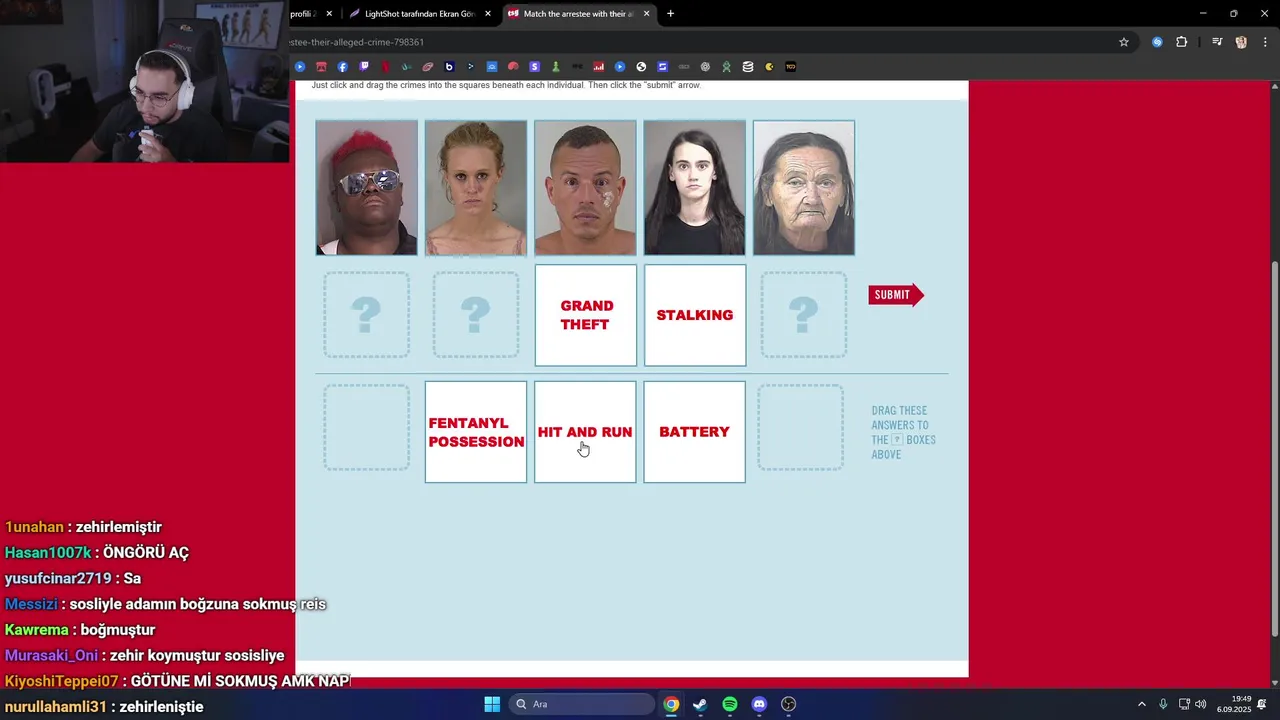Click chat username 'Kawrema'
This screenshot has height=720, width=1280.
[36, 630]
